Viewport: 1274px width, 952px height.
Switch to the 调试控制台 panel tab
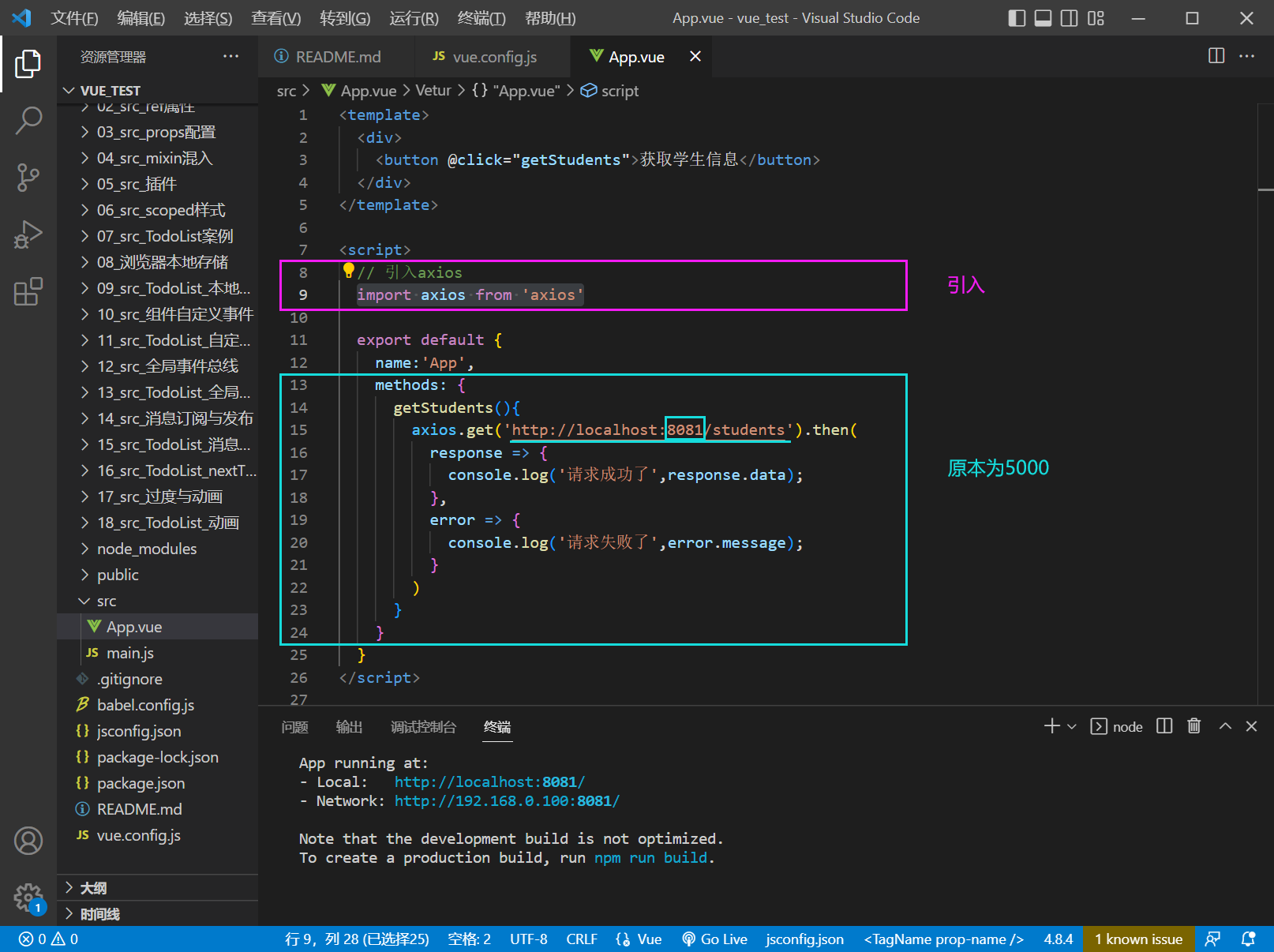click(423, 727)
